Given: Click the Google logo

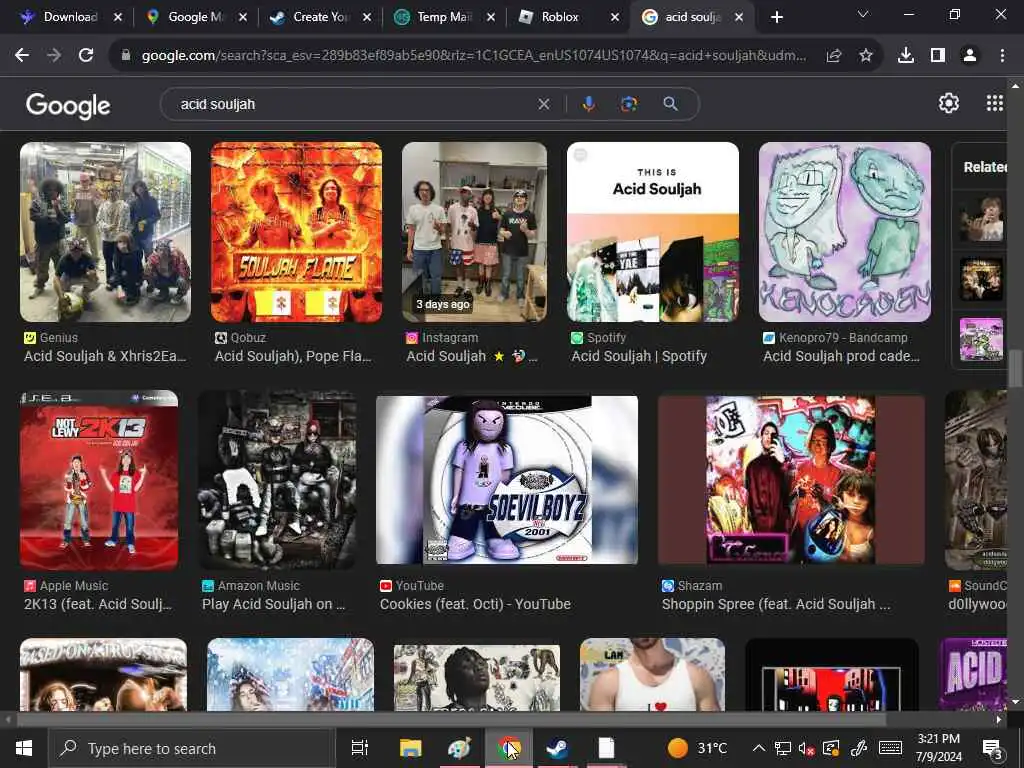Looking at the screenshot, I should click(69, 105).
